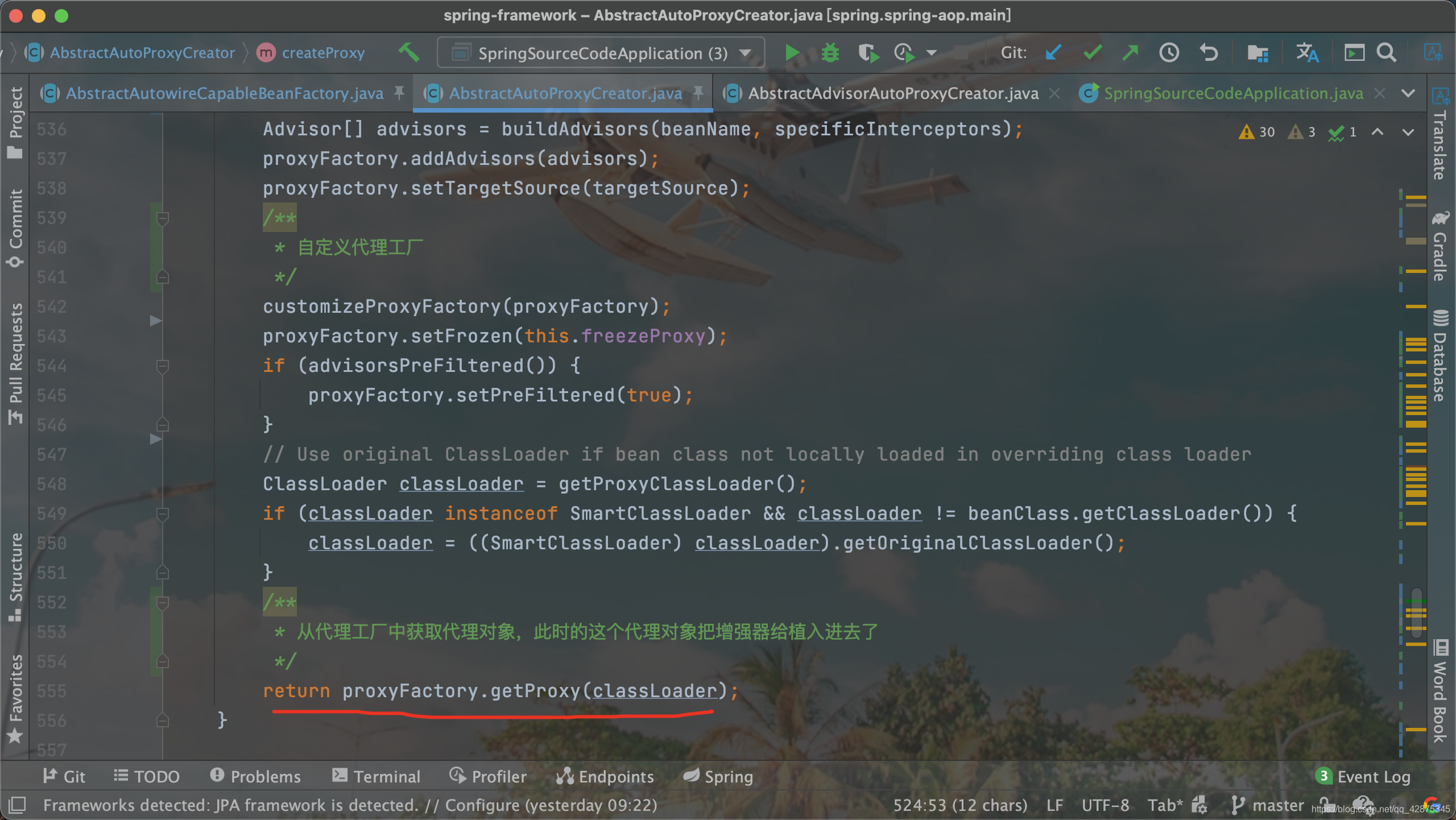
Task: Click the createProxy breadcrumb
Action: (323, 53)
